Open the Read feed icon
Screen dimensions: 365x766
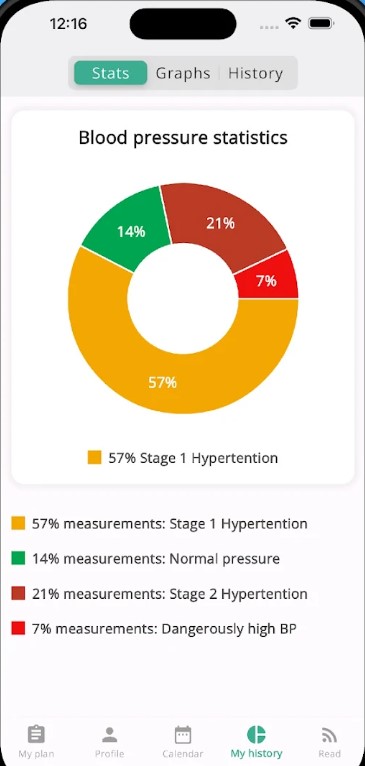(x=329, y=735)
